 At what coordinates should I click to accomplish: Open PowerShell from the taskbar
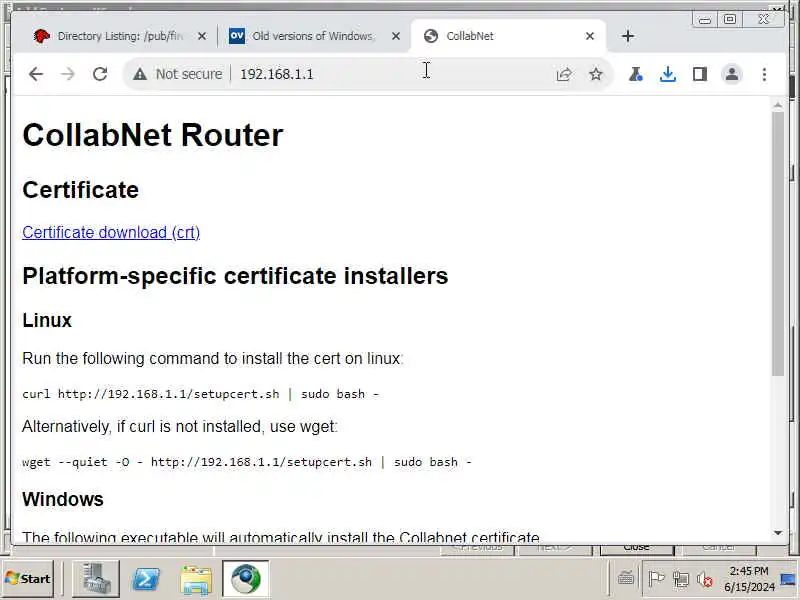[146, 579]
